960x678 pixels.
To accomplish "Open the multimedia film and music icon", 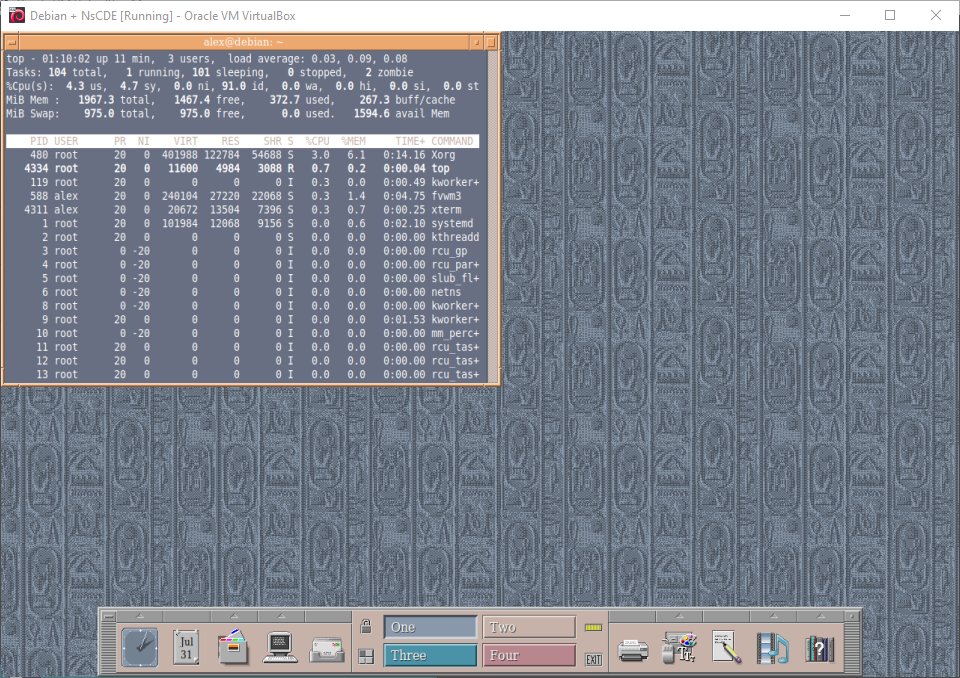I will coord(773,647).
